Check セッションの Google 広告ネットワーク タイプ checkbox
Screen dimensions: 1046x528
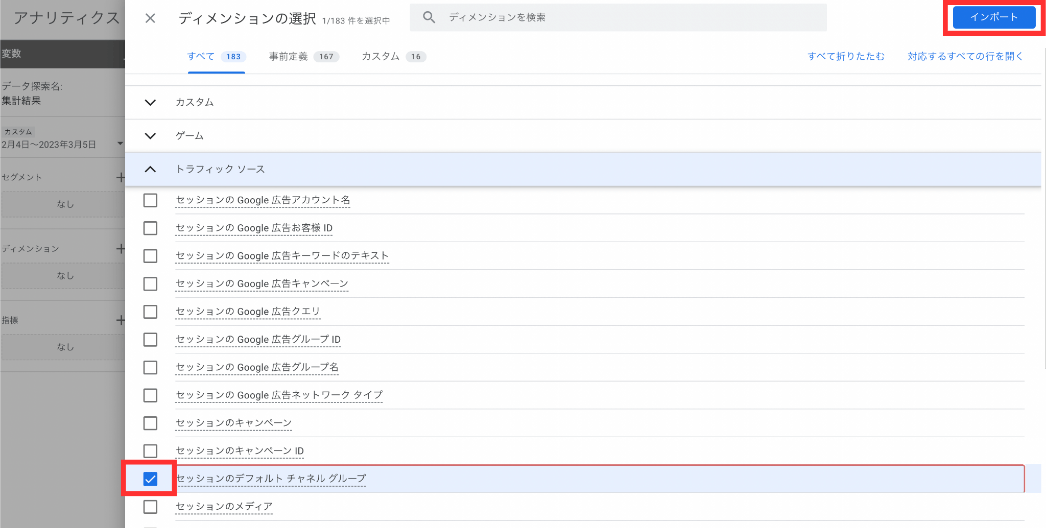pyautogui.click(x=150, y=395)
